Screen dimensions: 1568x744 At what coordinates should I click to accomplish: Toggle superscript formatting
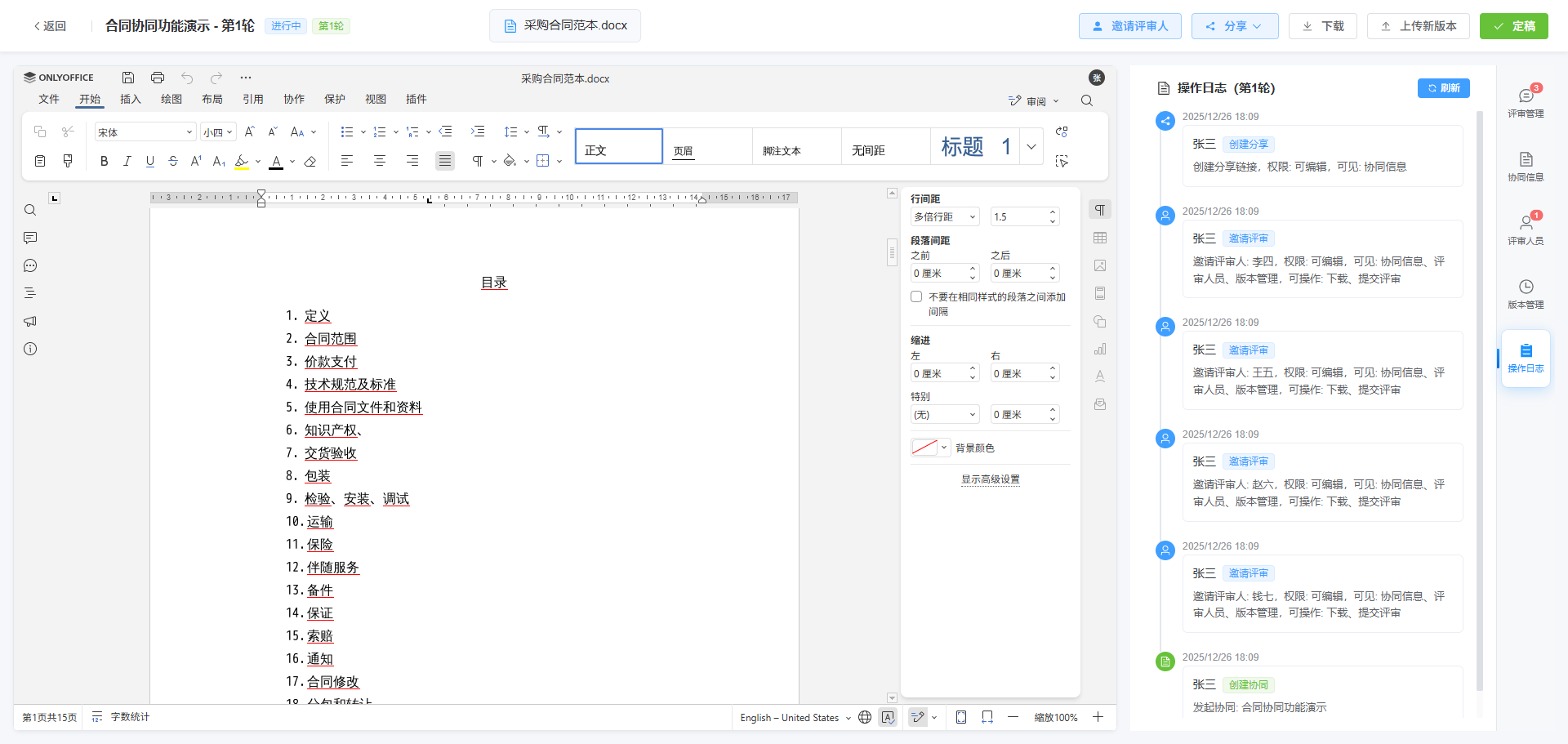(x=196, y=161)
